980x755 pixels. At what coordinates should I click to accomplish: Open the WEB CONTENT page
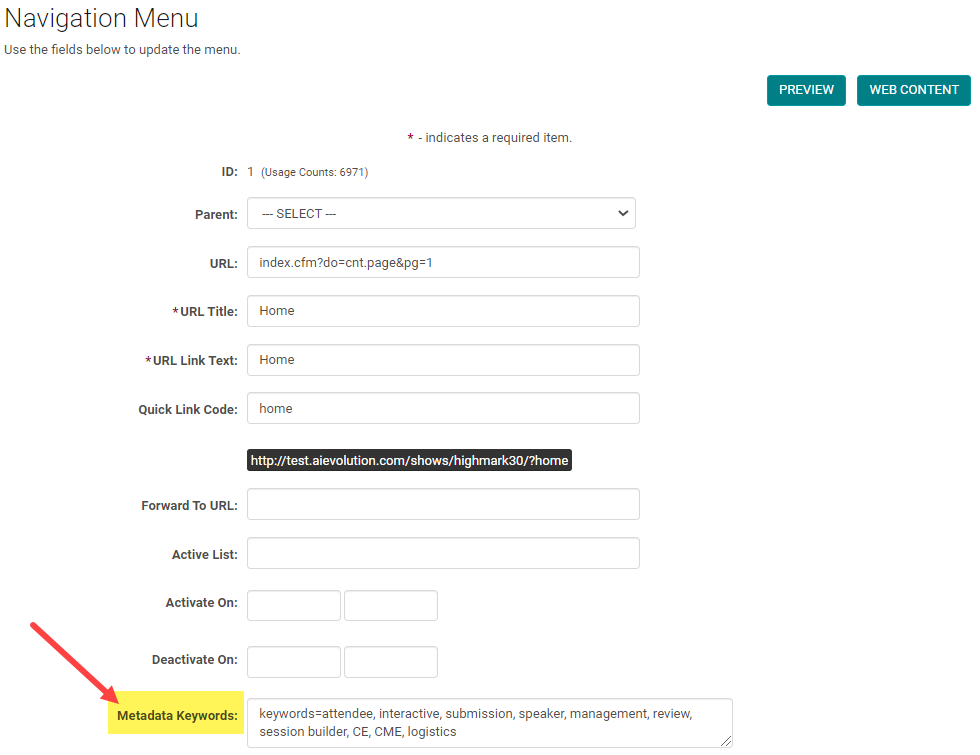(913, 90)
